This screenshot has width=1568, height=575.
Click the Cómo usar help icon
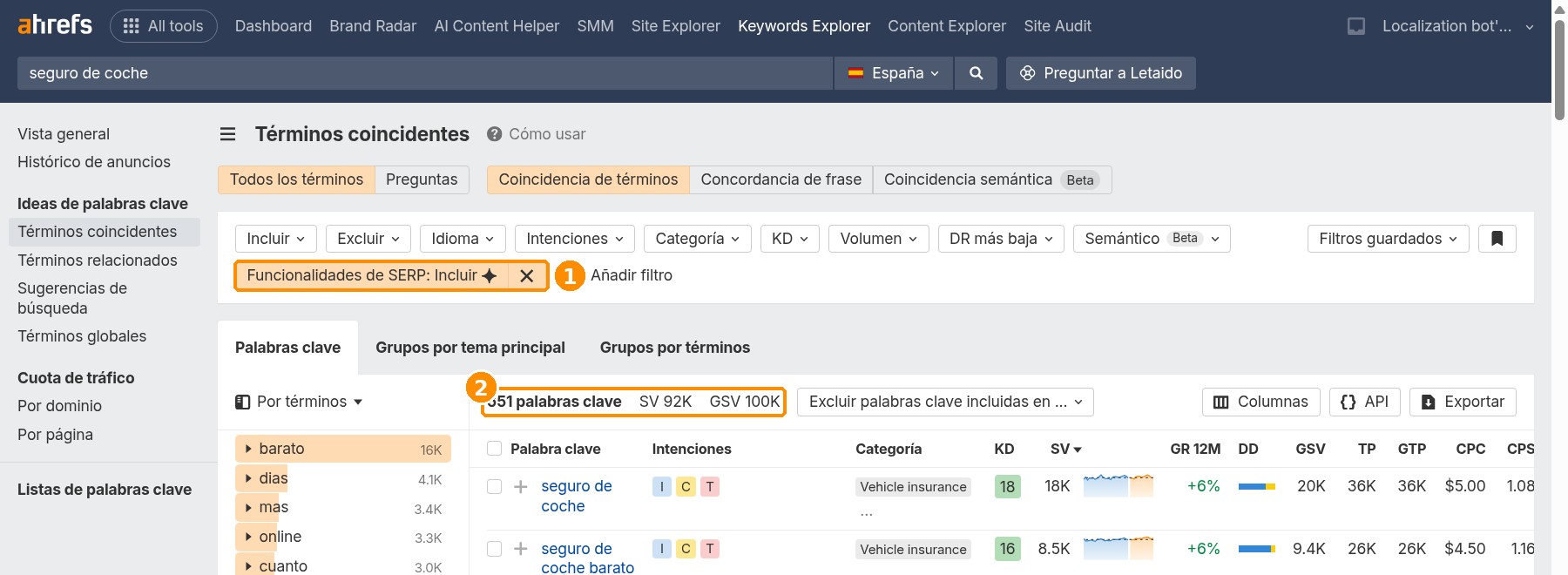494,134
